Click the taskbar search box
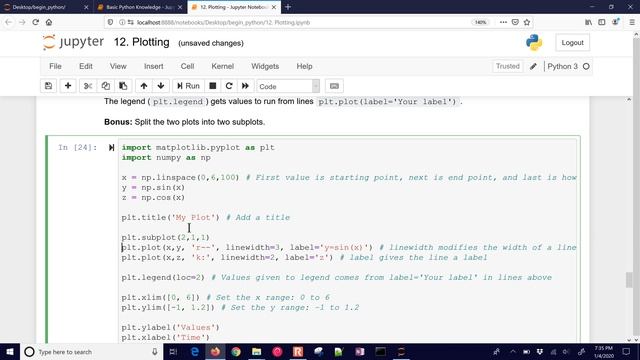 tap(91, 351)
